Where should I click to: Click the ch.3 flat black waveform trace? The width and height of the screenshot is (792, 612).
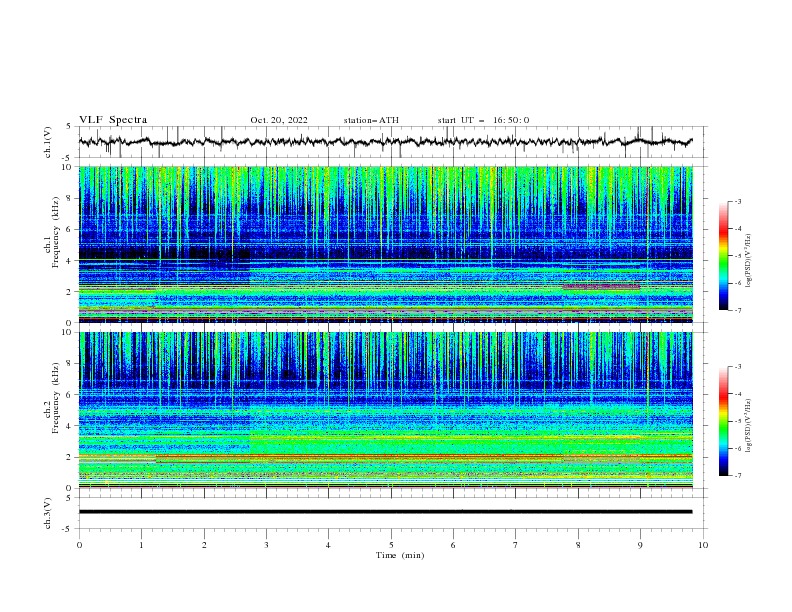(x=385, y=512)
